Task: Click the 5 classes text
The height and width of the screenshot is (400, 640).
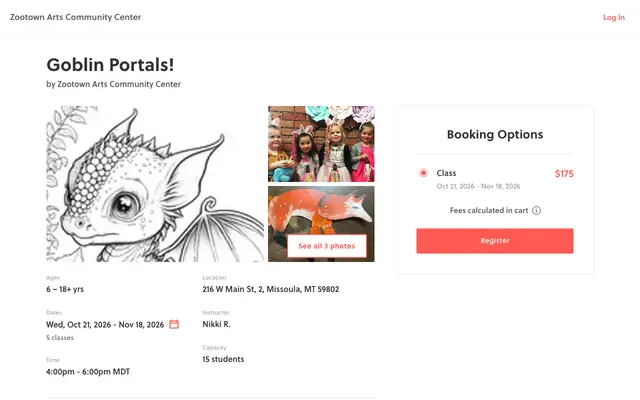Action: pyautogui.click(x=60, y=338)
